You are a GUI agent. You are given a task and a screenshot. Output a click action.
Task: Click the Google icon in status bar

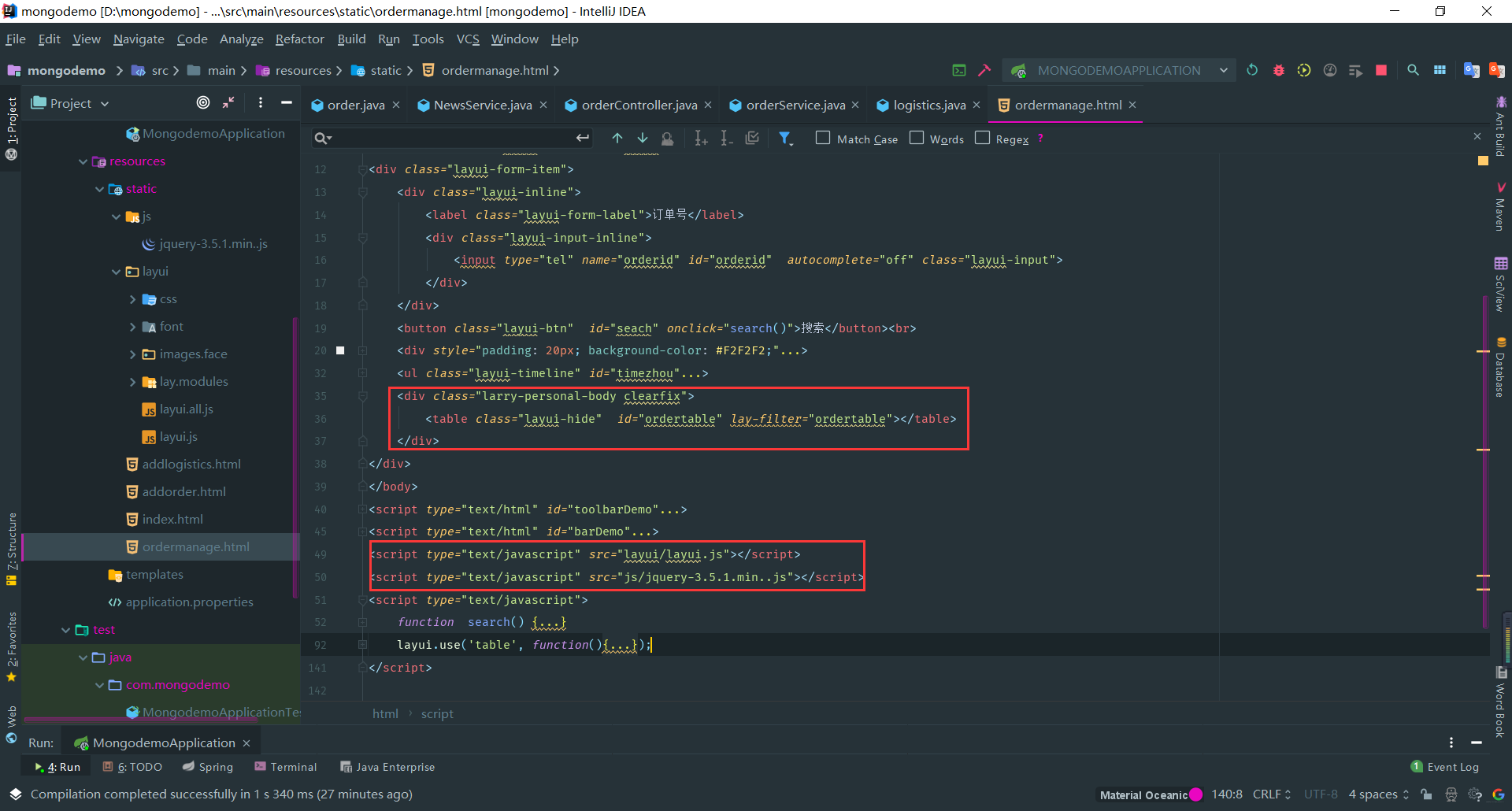pyautogui.click(x=1499, y=794)
